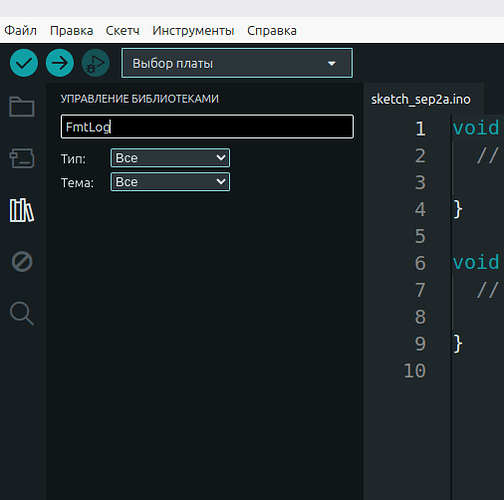The height and width of the screenshot is (500, 504).
Task: Switch to the sketch_sep2a.ino tab
Action: (421, 99)
